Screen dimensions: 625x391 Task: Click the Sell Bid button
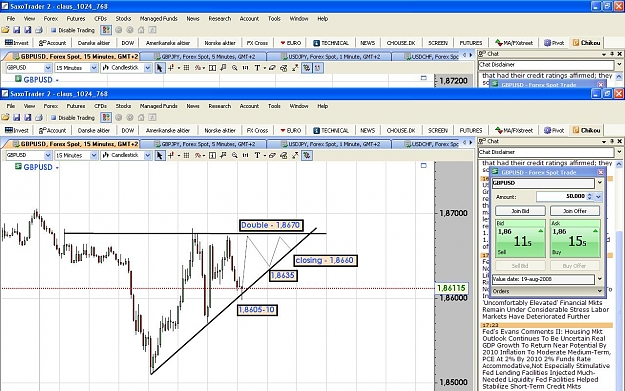coord(520,266)
